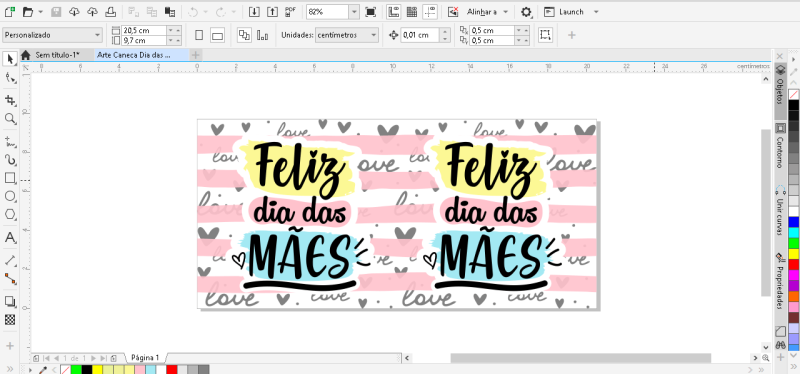This screenshot has height=374, width=800.
Task: Toggle the Current Page layout button
Action: pyautogui.click(x=263, y=35)
